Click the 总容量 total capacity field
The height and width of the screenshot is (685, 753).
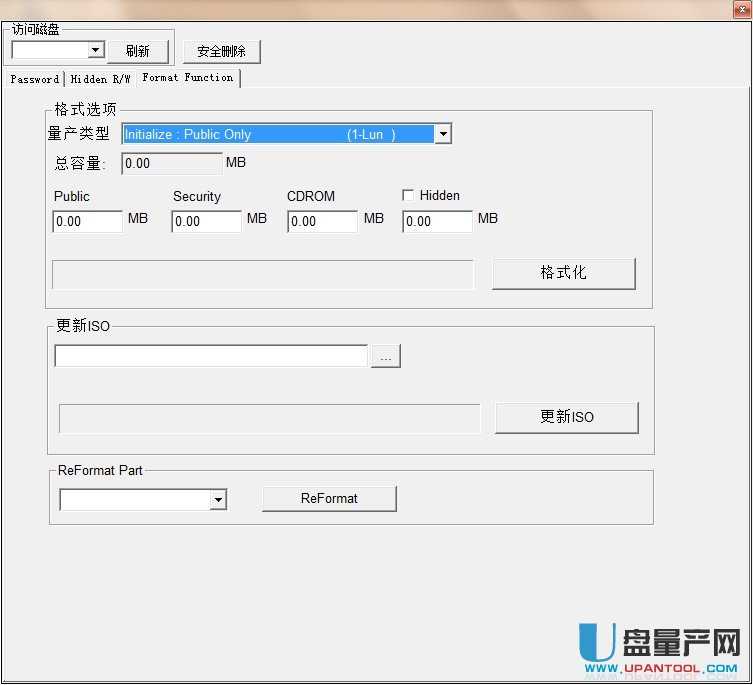(x=171, y=163)
